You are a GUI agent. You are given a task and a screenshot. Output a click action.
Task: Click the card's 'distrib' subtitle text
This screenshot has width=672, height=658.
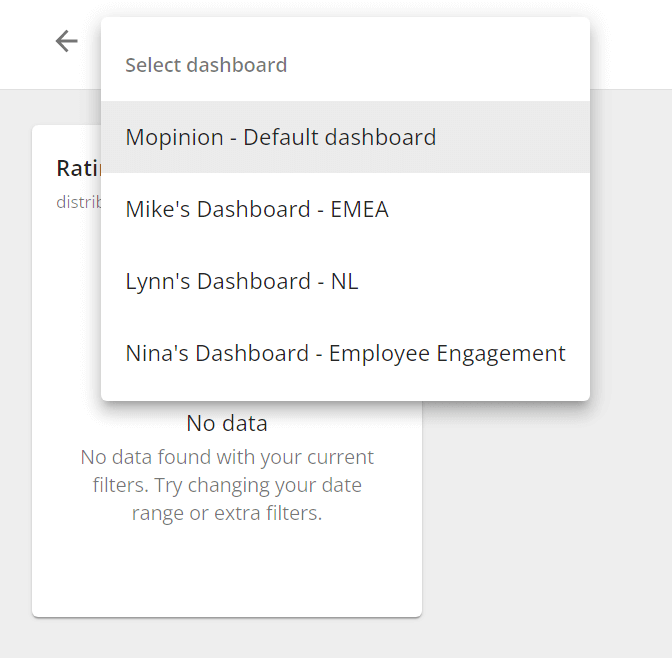77,201
